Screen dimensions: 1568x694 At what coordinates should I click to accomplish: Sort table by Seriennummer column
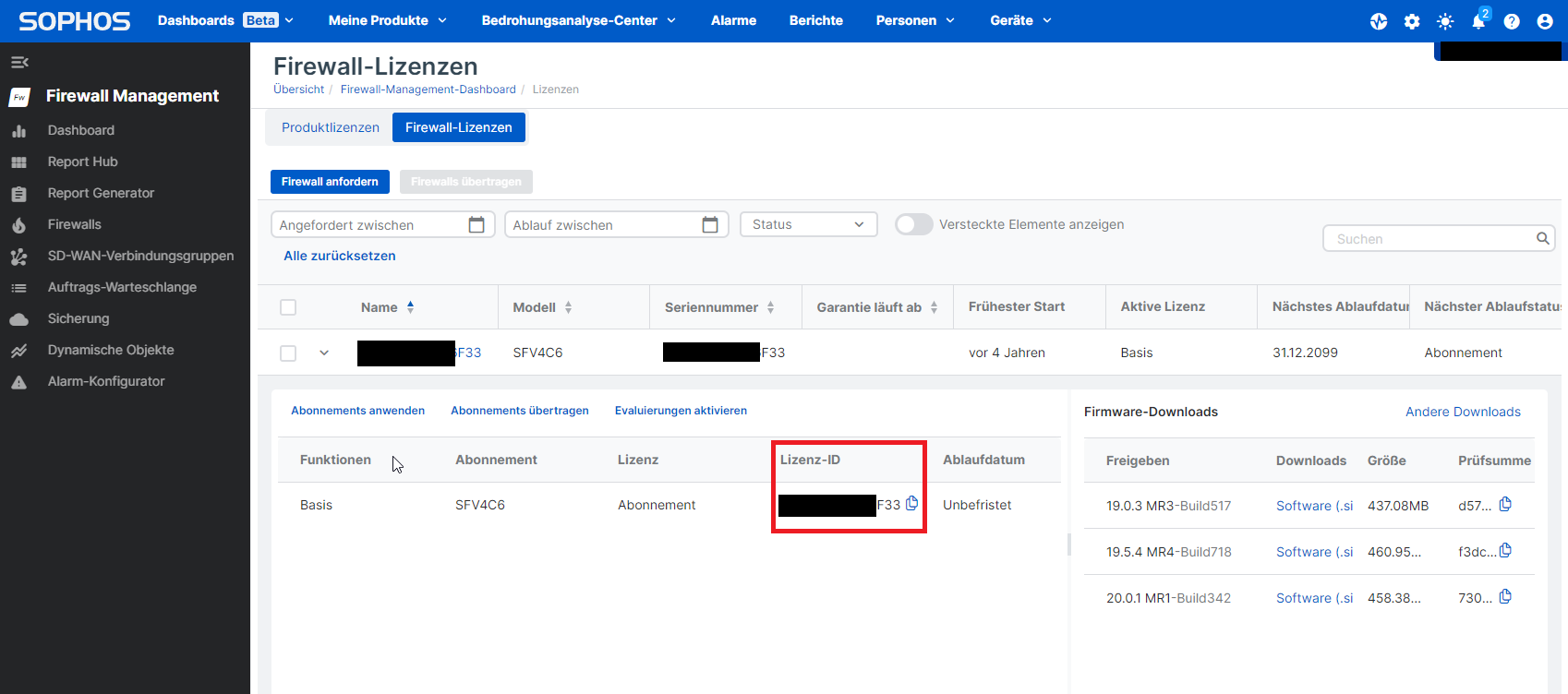coord(771,307)
